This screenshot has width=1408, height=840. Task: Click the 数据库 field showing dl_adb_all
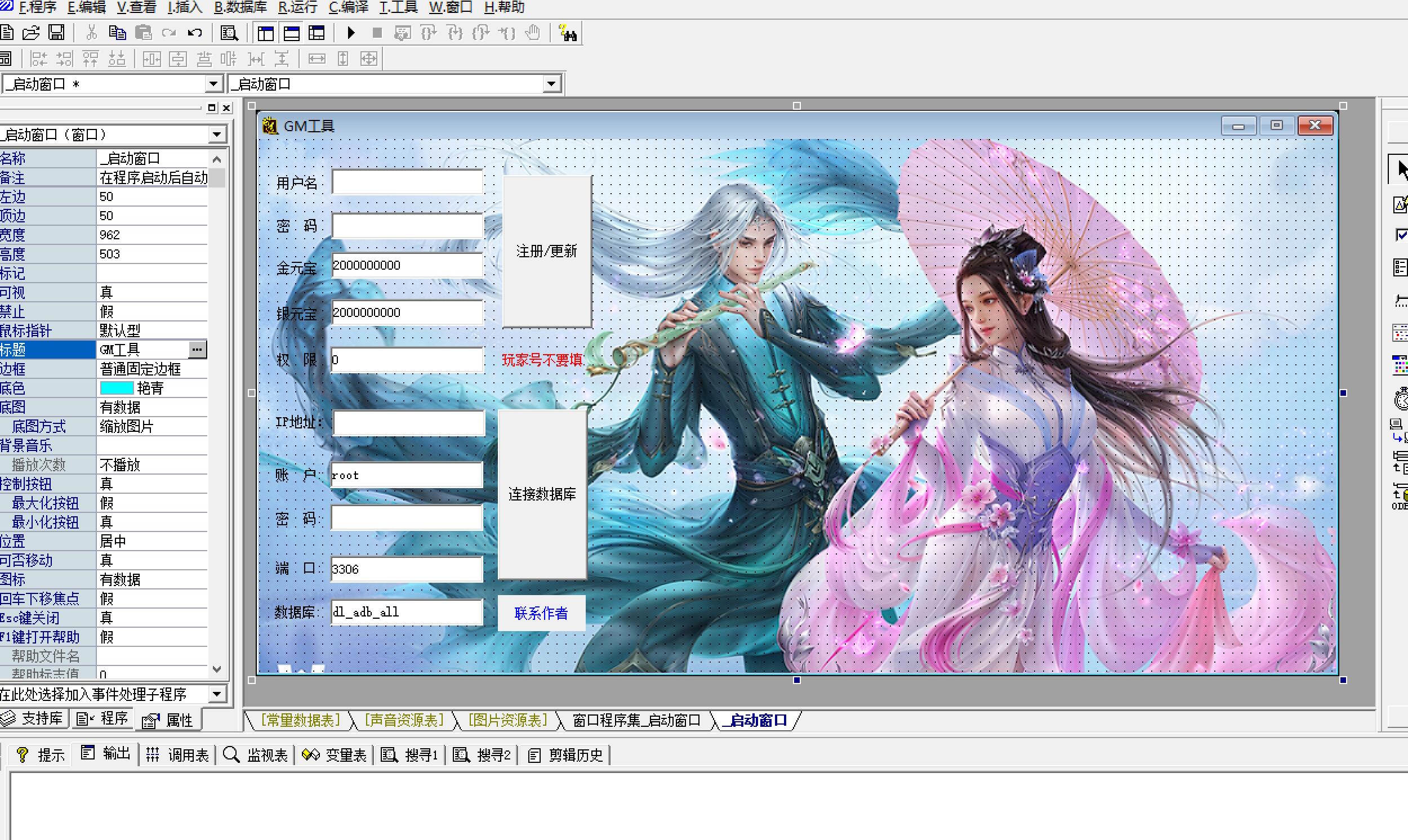click(x=407, y=612)
